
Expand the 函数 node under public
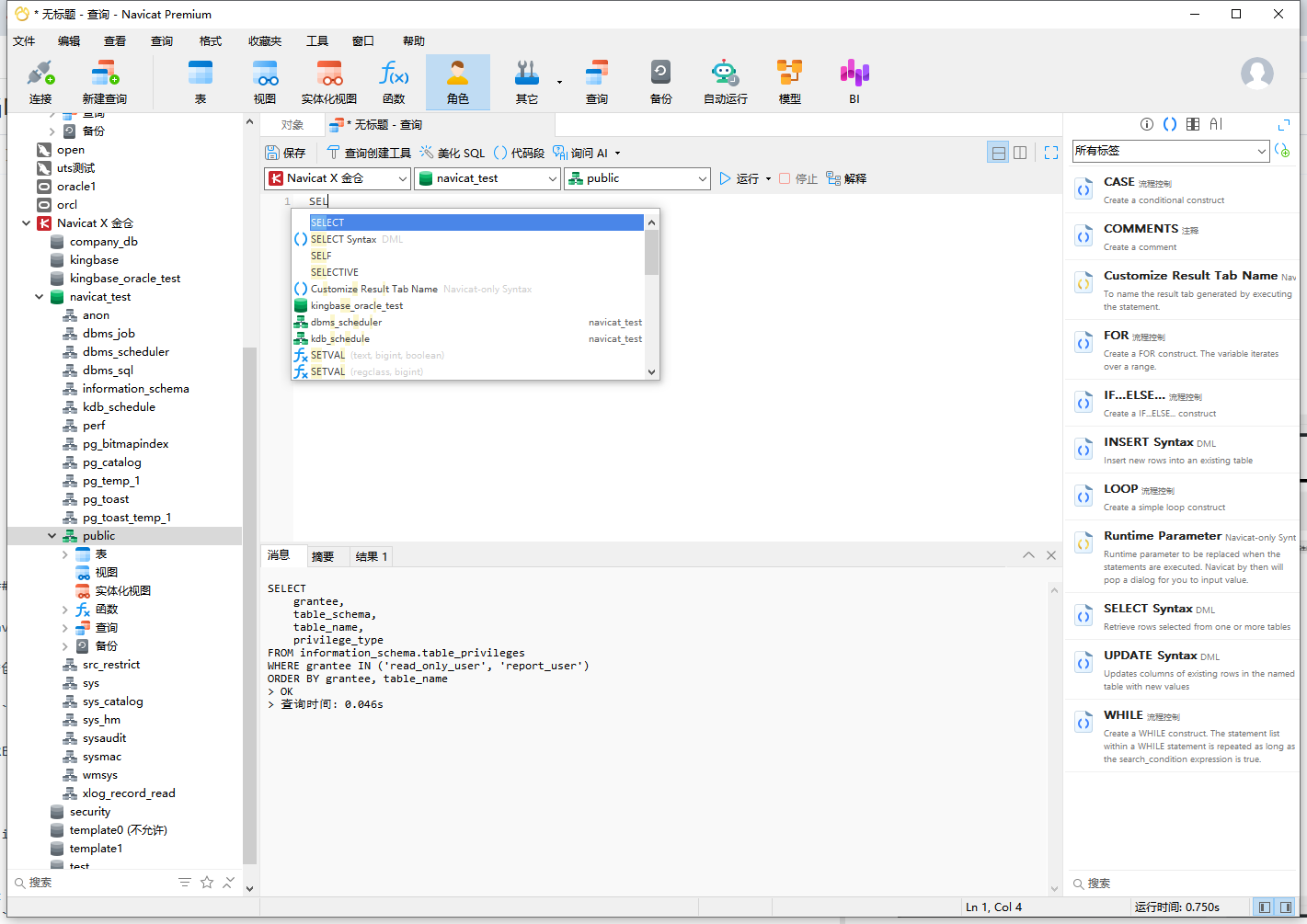point(64,610)
